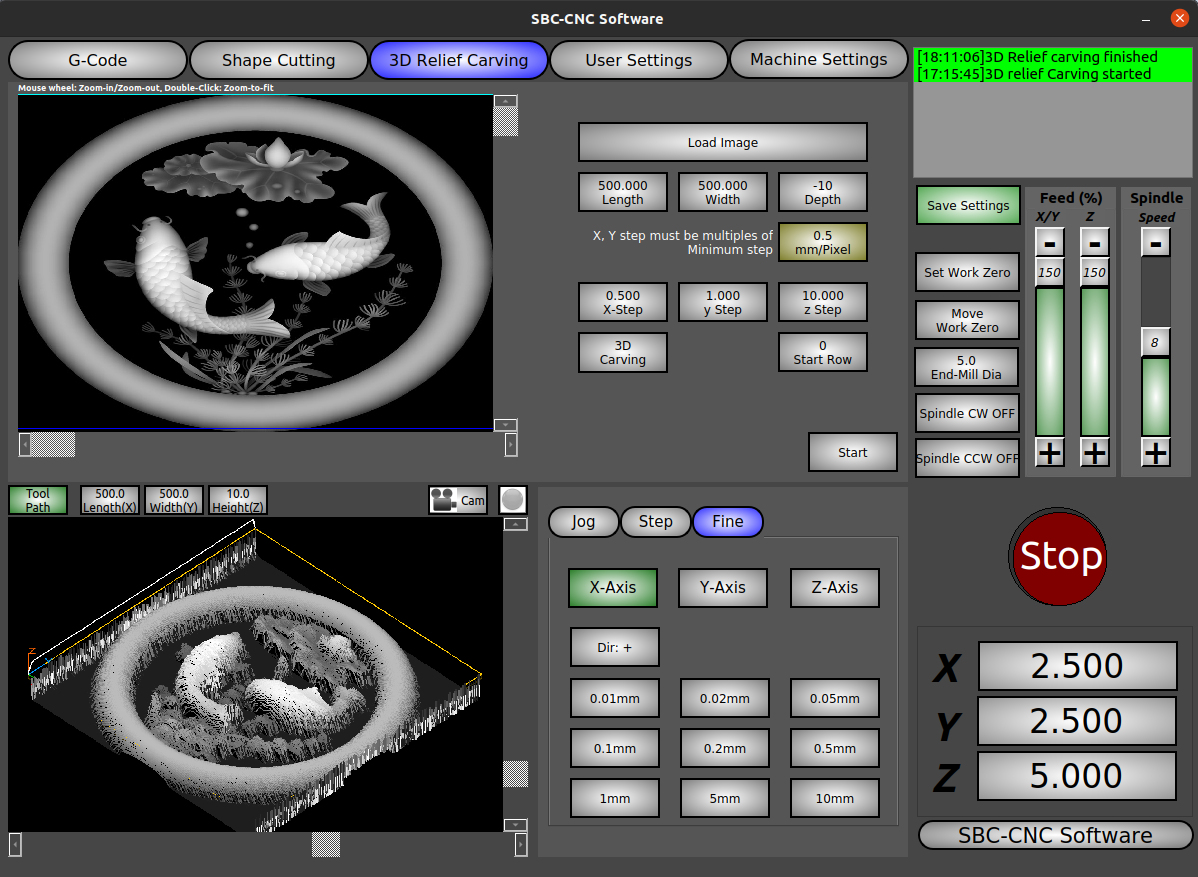Click the Z feed slider handle
This screenshot has height=877, width=1198.
(x=1095, y=273)
